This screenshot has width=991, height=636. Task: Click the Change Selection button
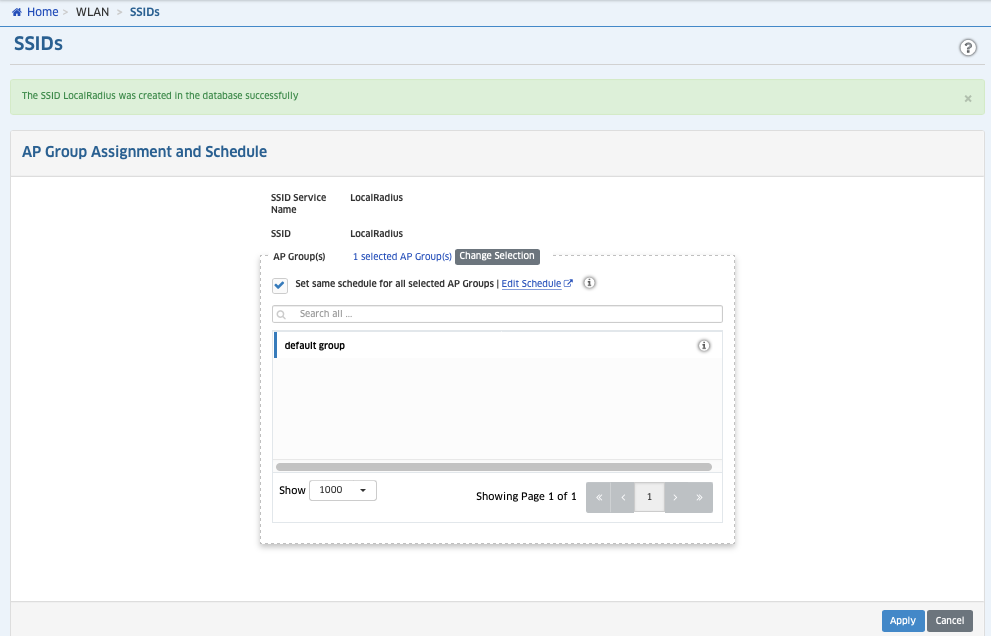click(x=497, y=256)
